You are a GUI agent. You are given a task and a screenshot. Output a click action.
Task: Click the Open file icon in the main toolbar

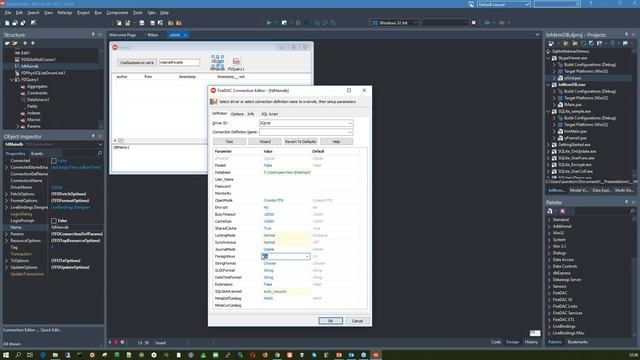click(15, 23)
